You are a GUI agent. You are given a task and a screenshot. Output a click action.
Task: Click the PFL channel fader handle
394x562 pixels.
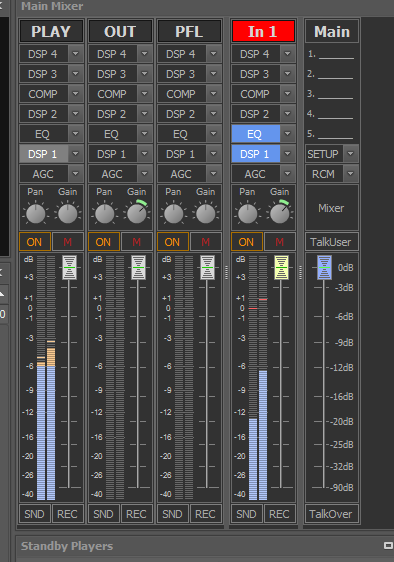click(208, 268)
